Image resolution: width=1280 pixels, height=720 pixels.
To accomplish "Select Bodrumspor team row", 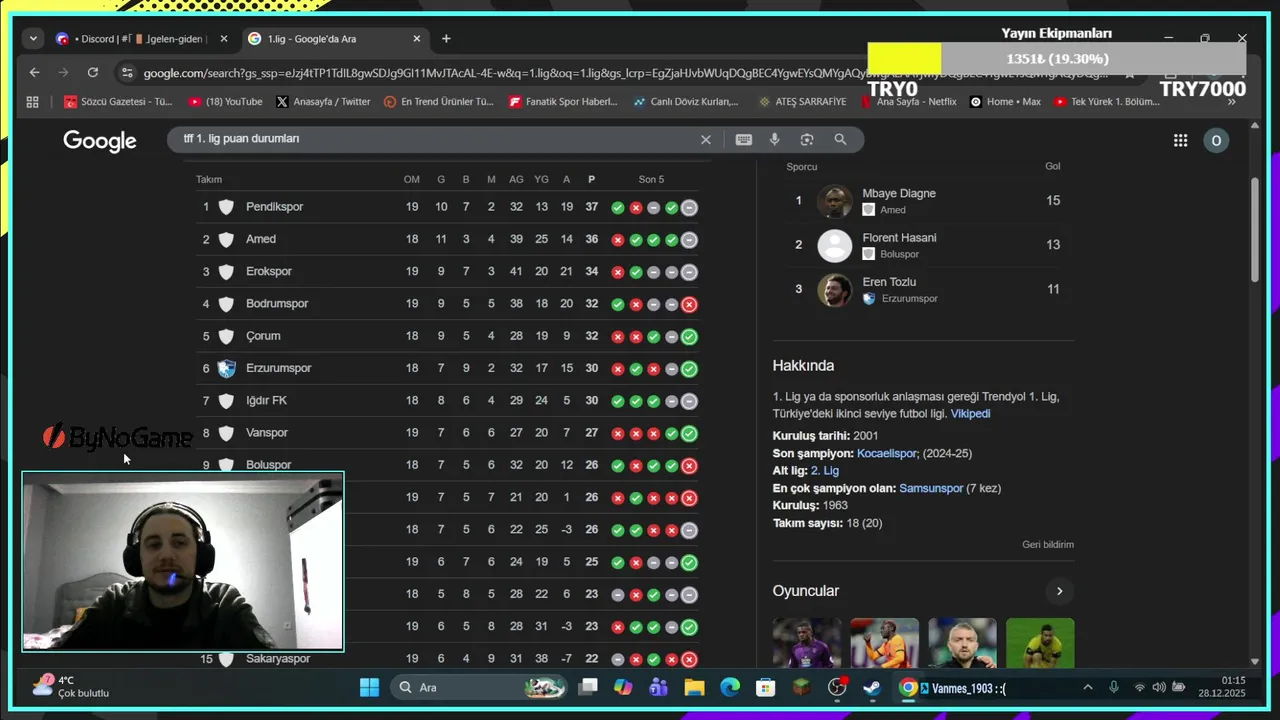I will (448, 304).
